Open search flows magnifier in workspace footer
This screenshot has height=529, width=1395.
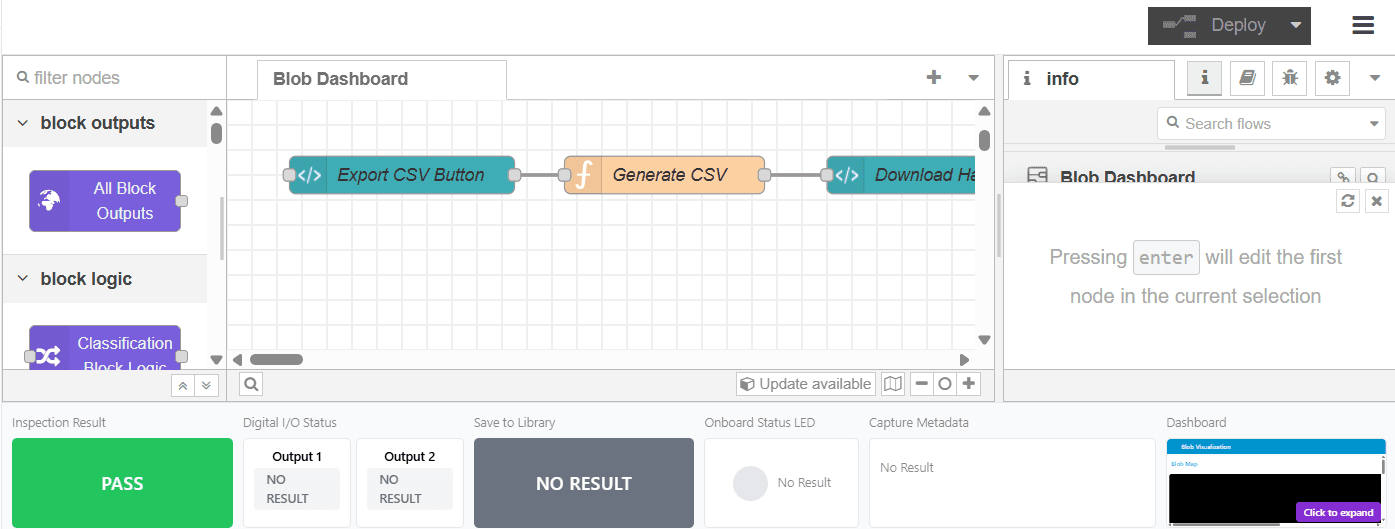point(251,384)
